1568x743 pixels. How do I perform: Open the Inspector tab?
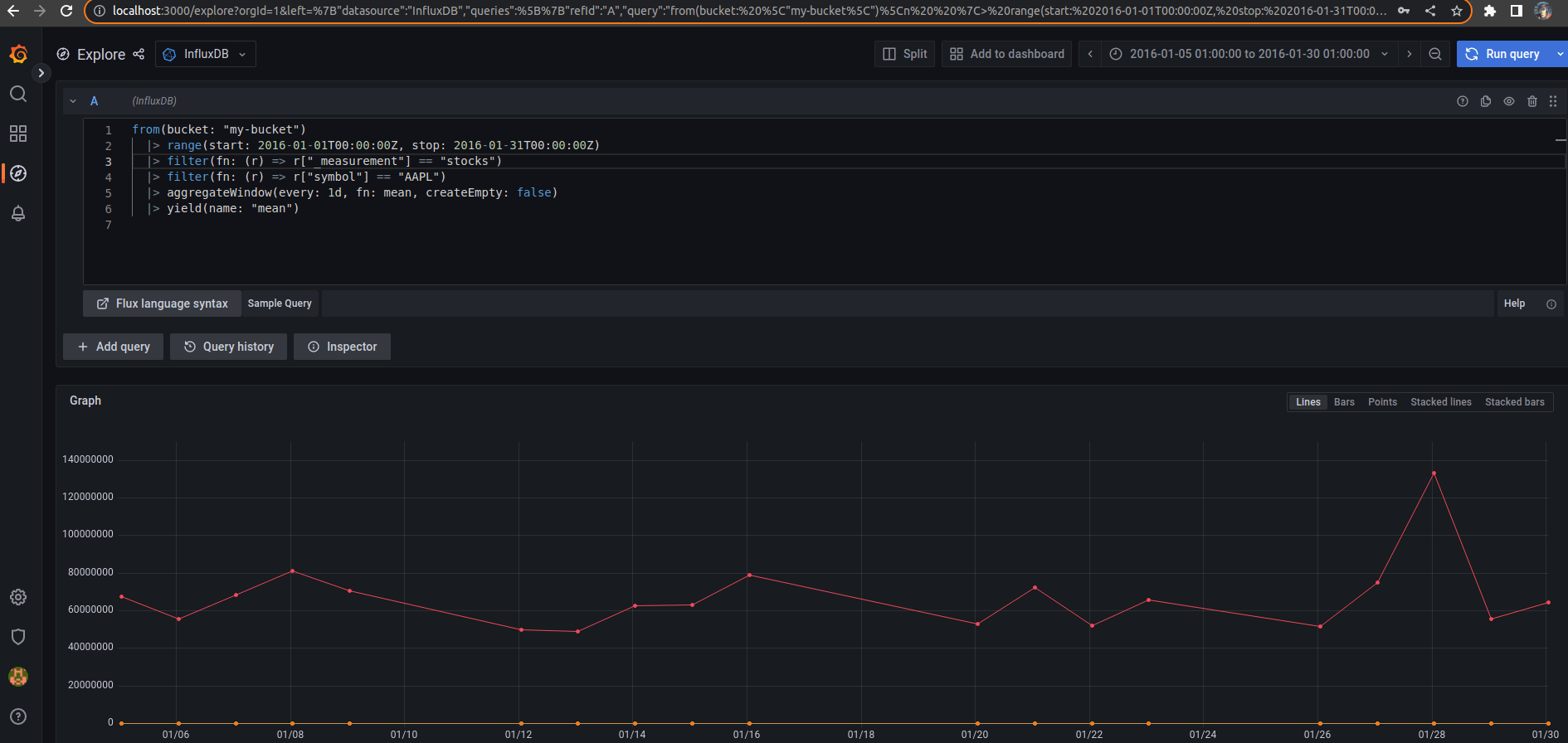(x=342, y=347)
